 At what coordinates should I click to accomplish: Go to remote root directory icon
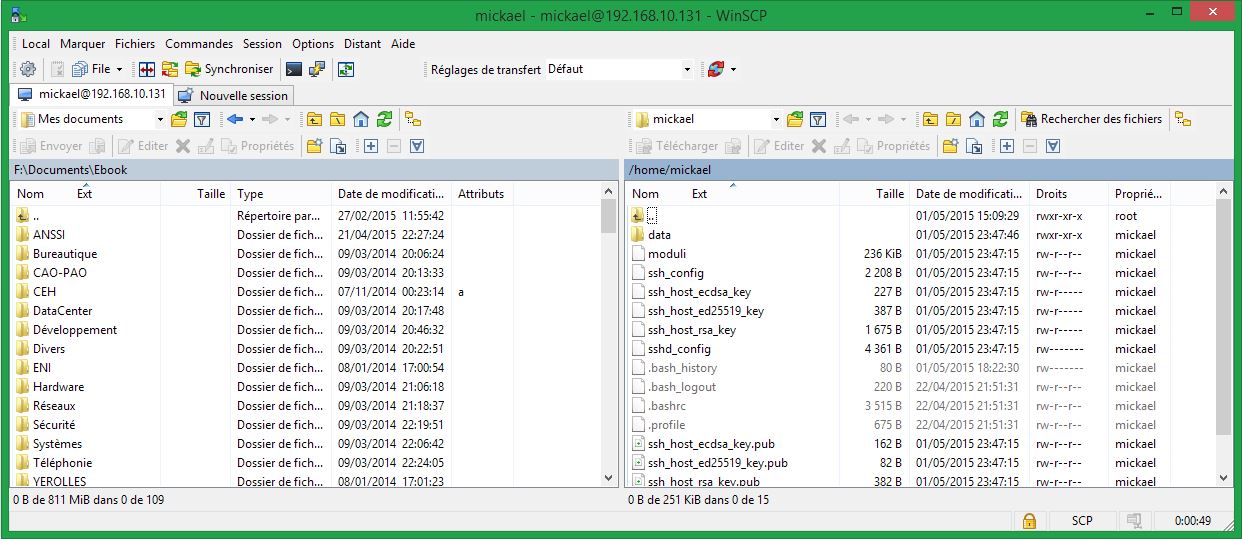(954, 119)
